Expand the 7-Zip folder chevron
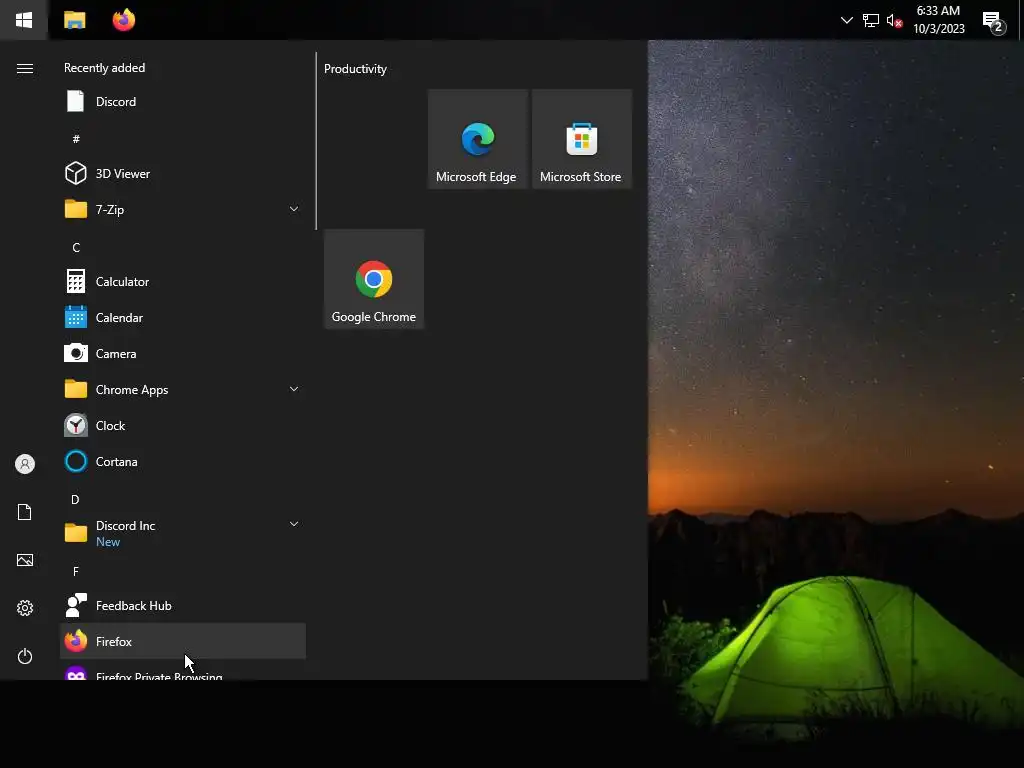1024x768 pixels. (x=294, y=209)
